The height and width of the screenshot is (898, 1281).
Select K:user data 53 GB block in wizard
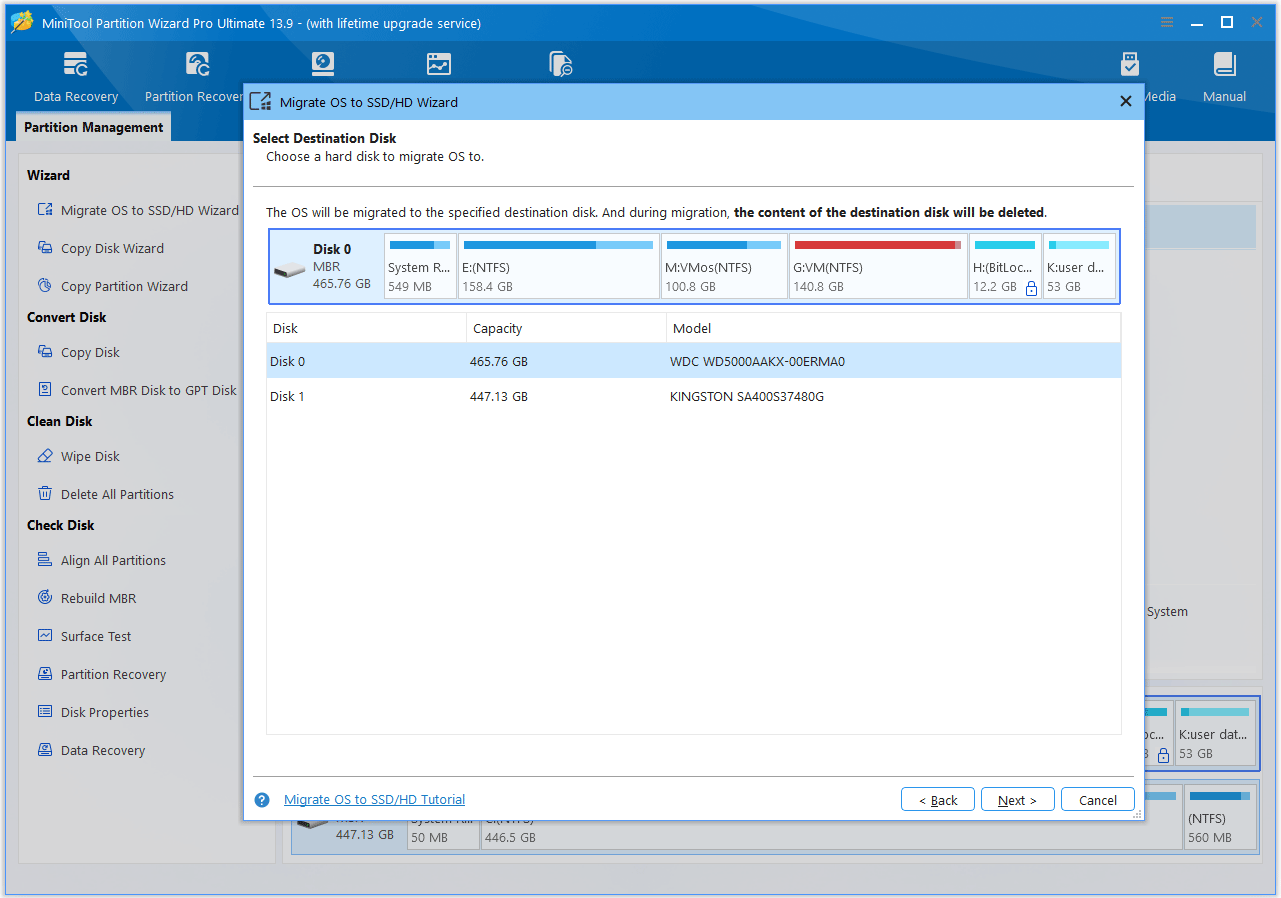1079,266
